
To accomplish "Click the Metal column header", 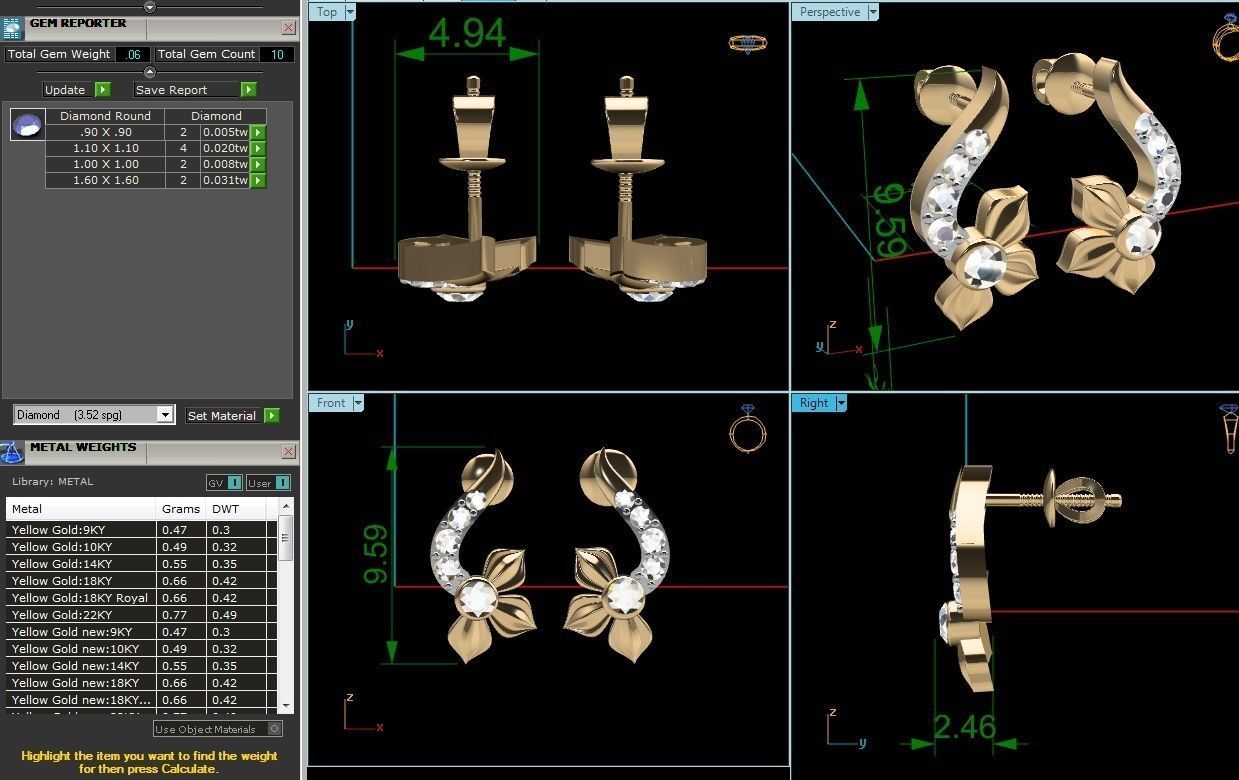I will [x=81, y=509].
